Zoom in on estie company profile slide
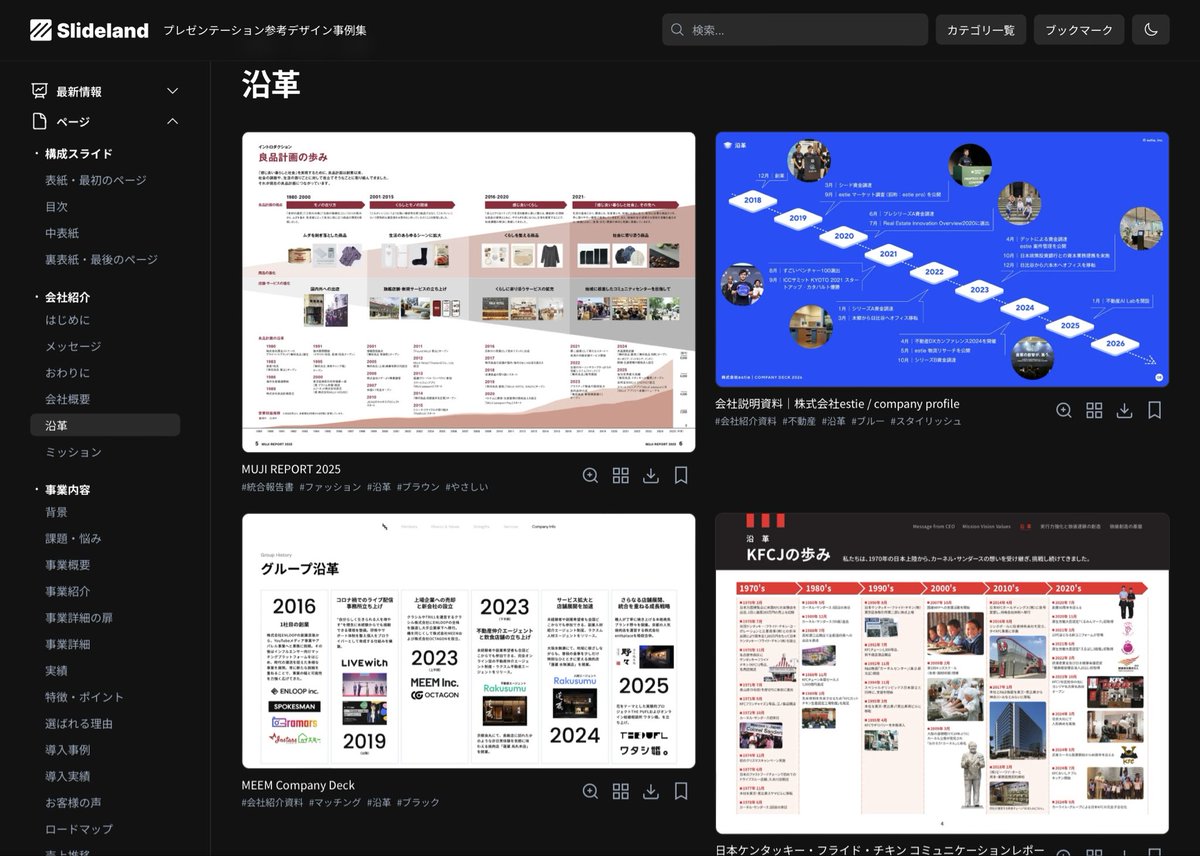This screenshot has width=1200, height=856. [1064, 411]
